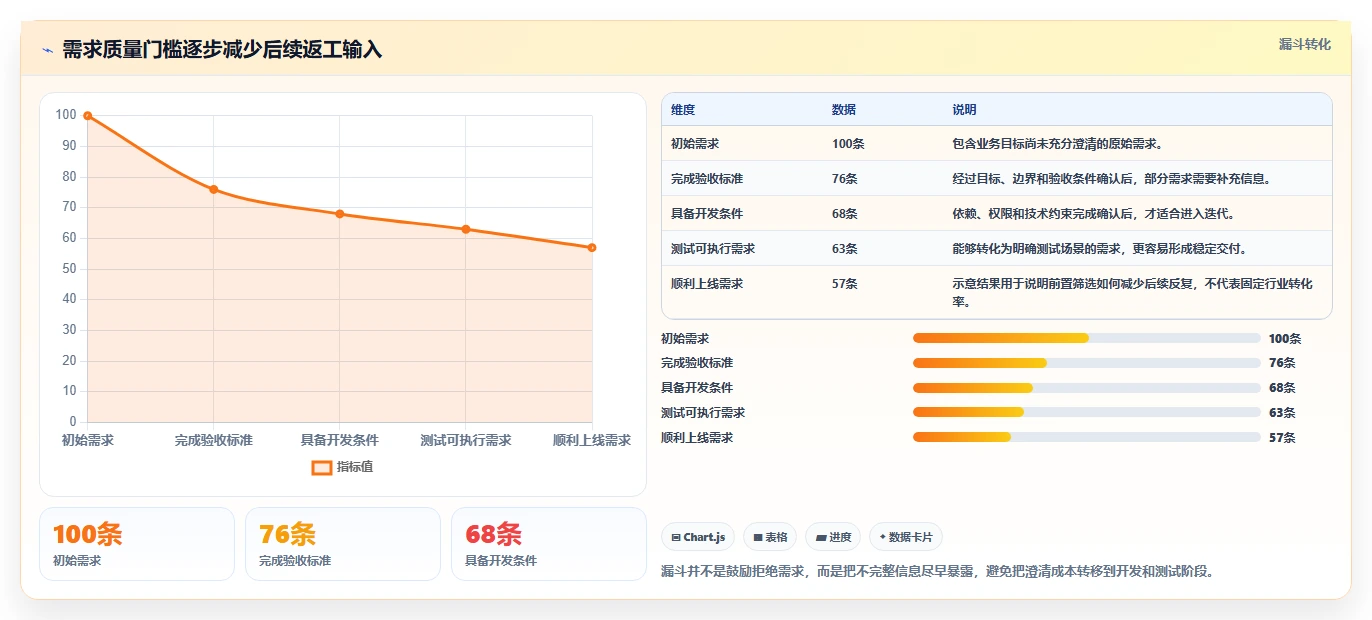Viewport: 1372px width, 620px height.
Task: Click the 进度 chip
Action: (x=833, y=537)
